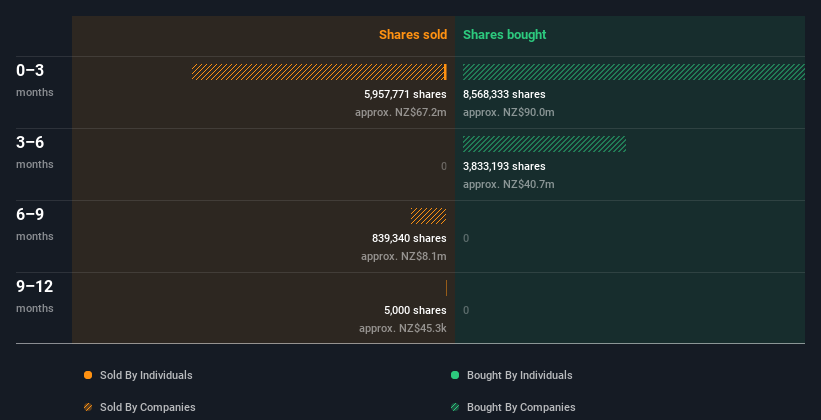
Task: Click the zero sold value in 3–6 months row
Action: click(443, 166)
